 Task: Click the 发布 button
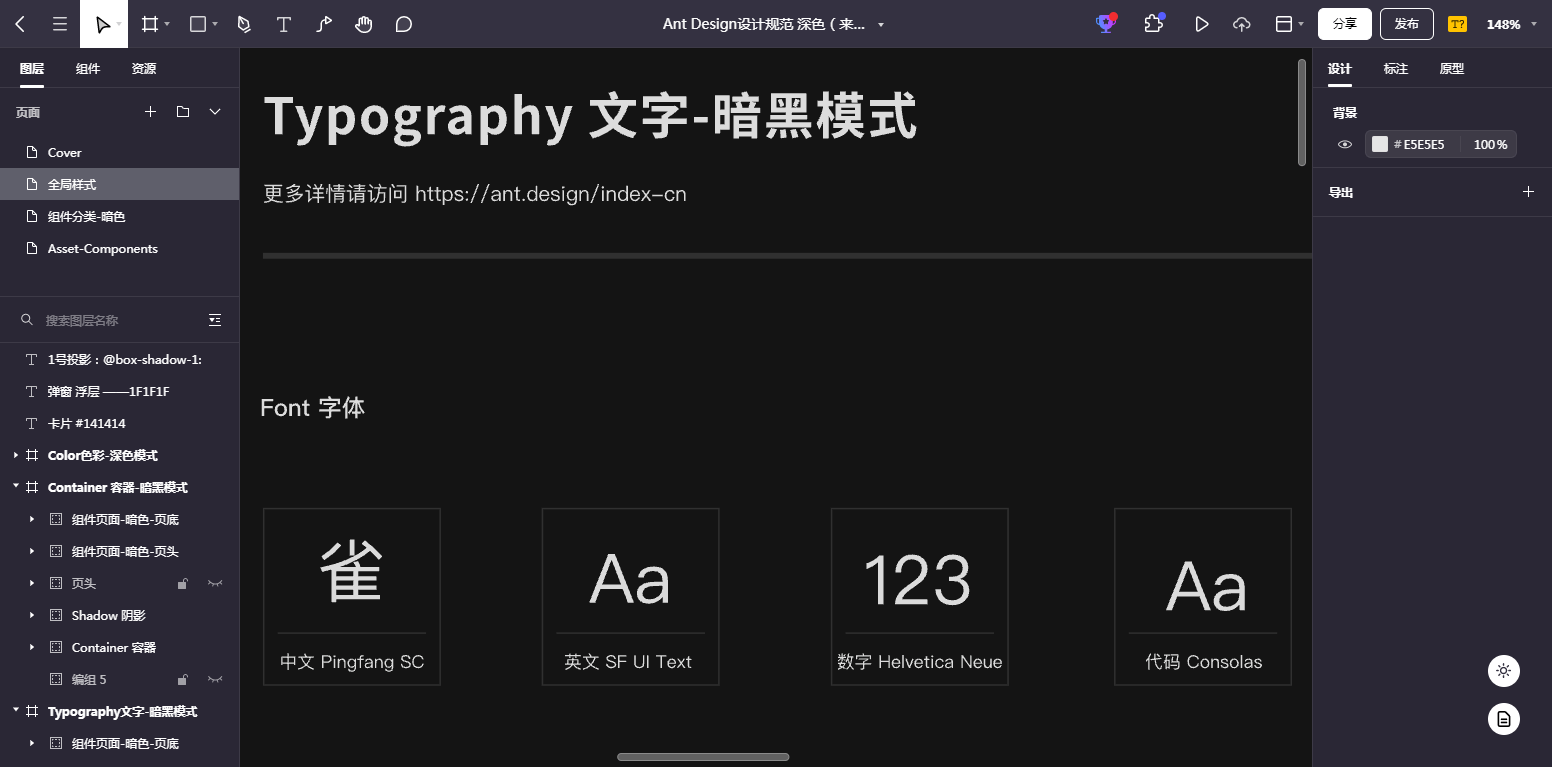(x=1407, y=24)
